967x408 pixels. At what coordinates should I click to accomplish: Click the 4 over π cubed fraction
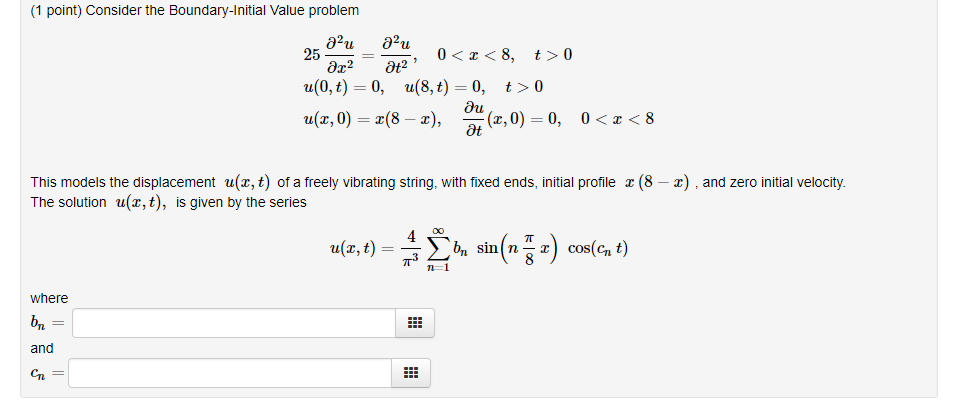[x=411, y=249]
